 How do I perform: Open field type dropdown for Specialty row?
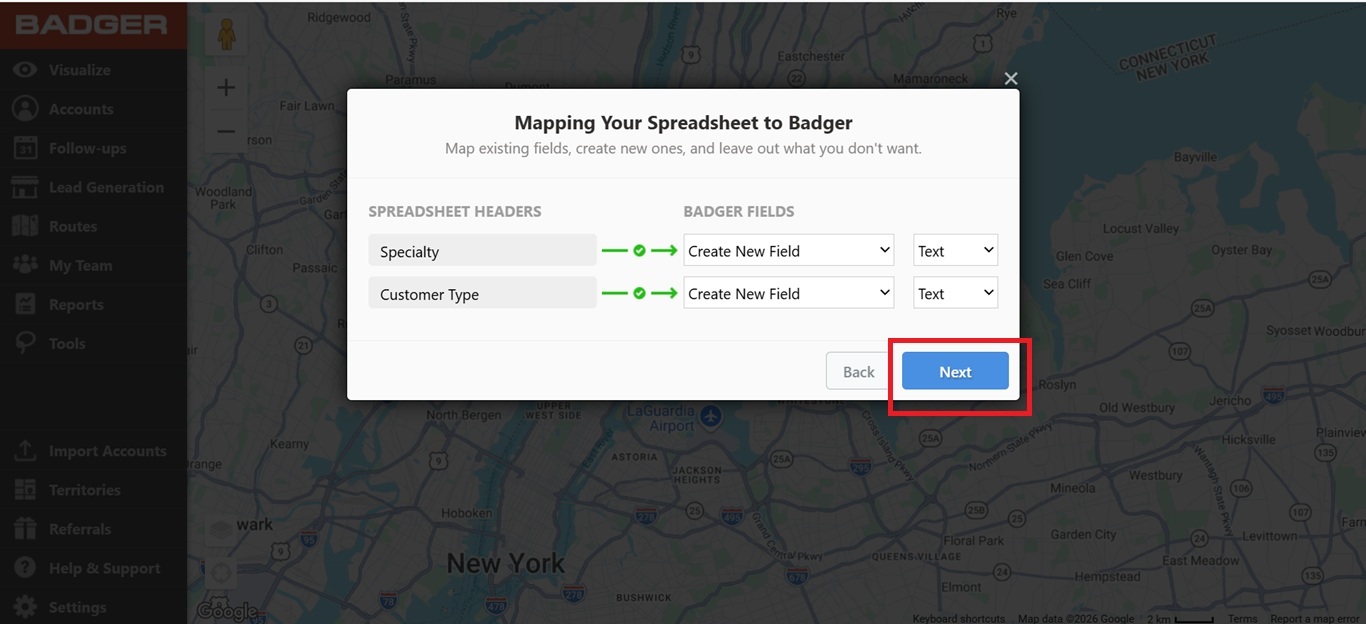click(x=956, y=250)
